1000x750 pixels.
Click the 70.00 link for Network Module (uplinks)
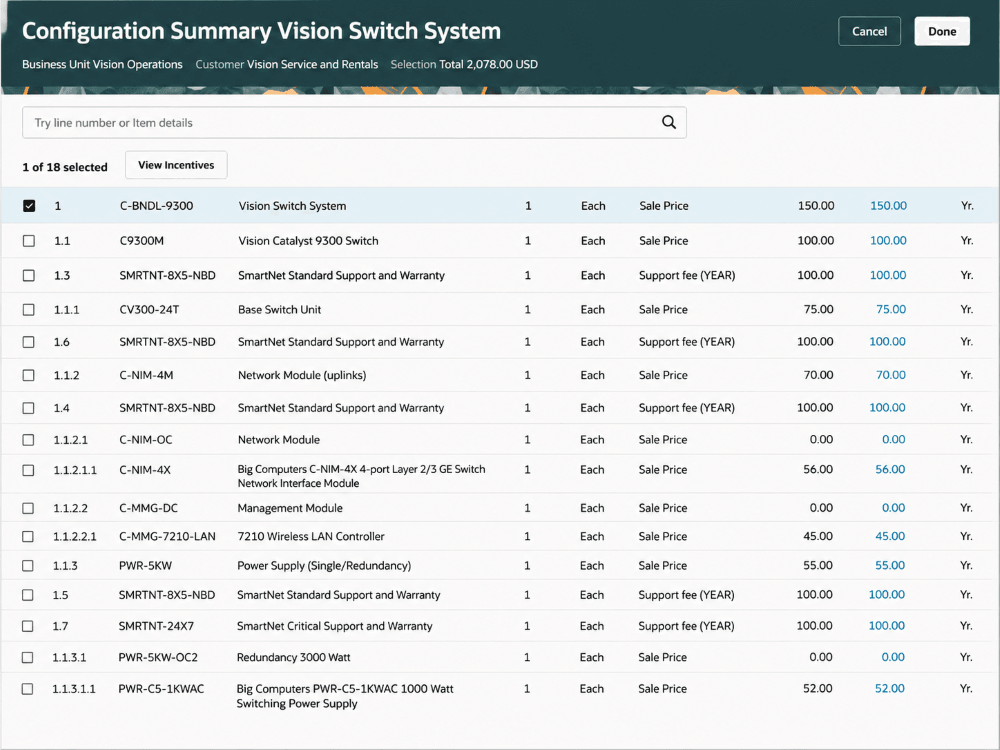click(x=890, y=375)
